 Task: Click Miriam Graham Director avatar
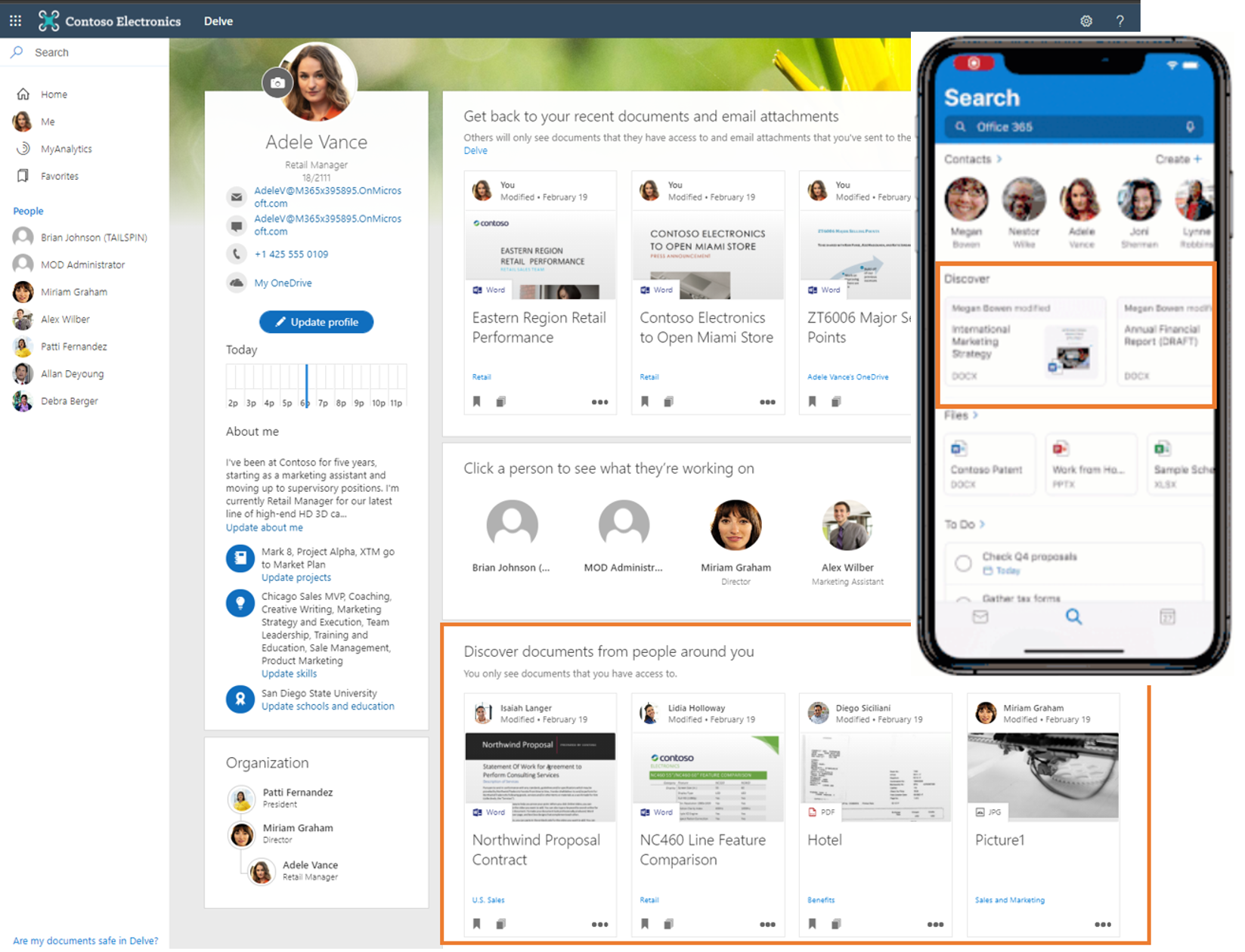pos(736,525)
